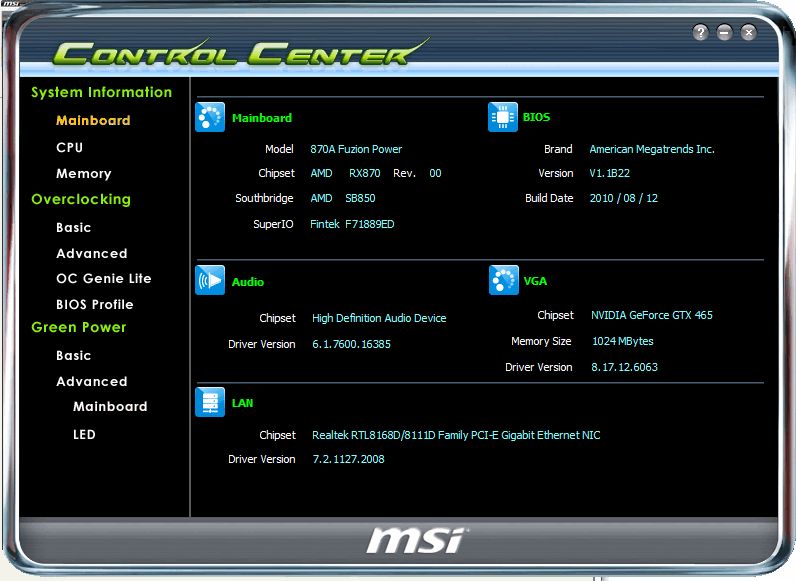Click the green Mainboard section title
Screen dimensions: 796x581
point(262,118)
